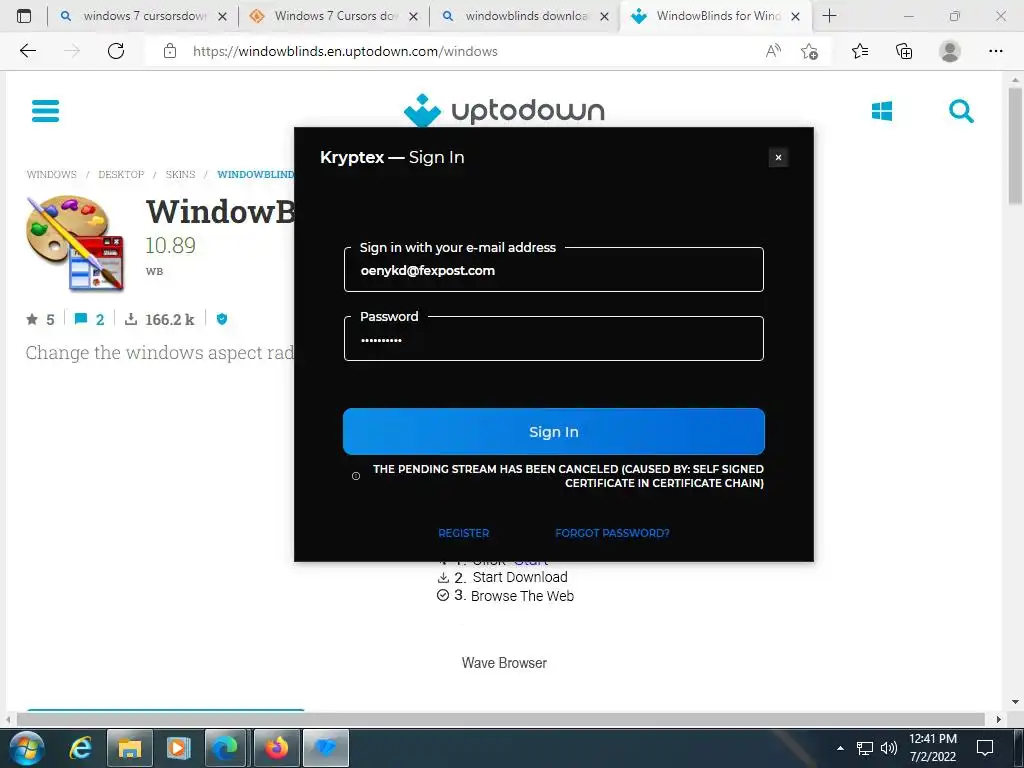The image size is (1024, 768).
Task: Click the Uptodown logo
Action: [504, 110]
